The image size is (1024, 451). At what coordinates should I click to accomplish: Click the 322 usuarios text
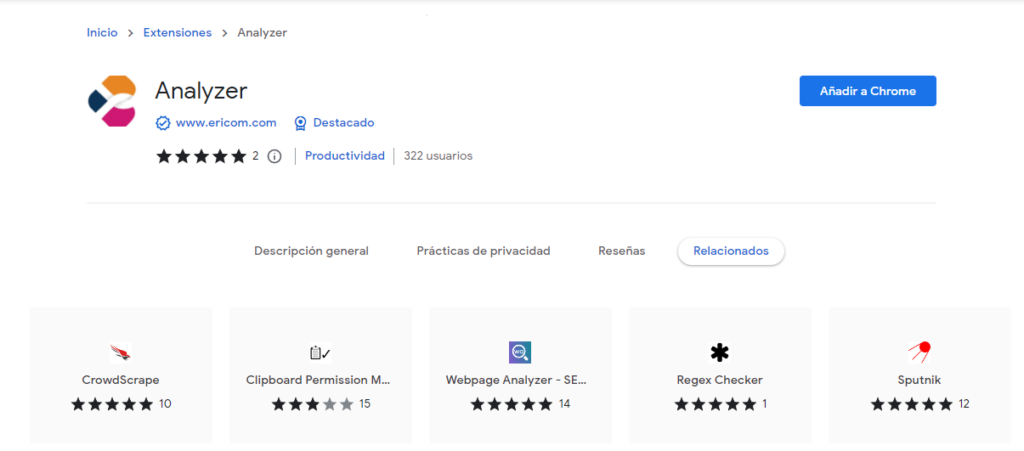pyautogui.click(x=438, y=156)
